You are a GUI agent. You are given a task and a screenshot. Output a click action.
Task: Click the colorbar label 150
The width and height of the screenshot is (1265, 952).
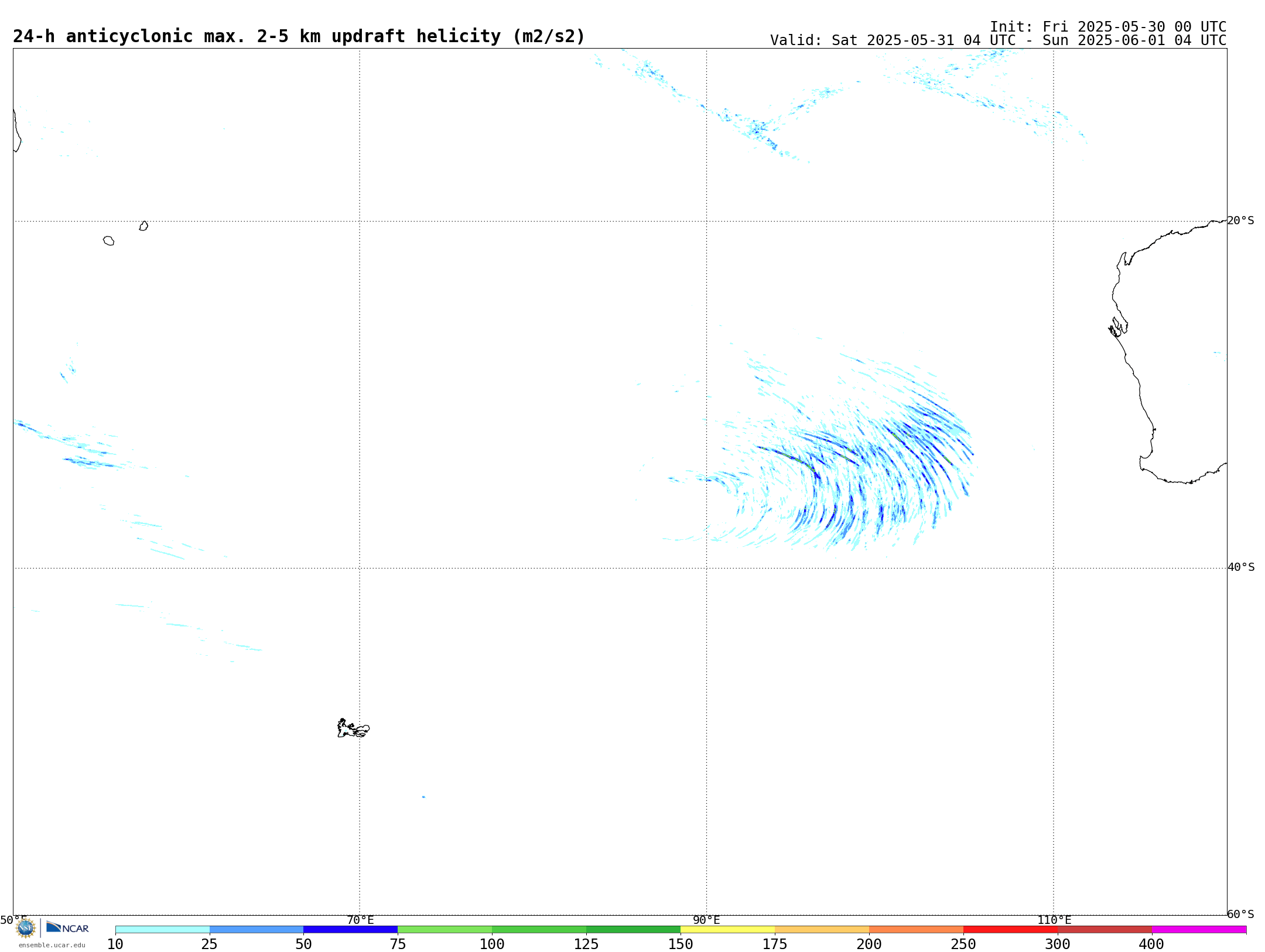(x=681, y=944)
